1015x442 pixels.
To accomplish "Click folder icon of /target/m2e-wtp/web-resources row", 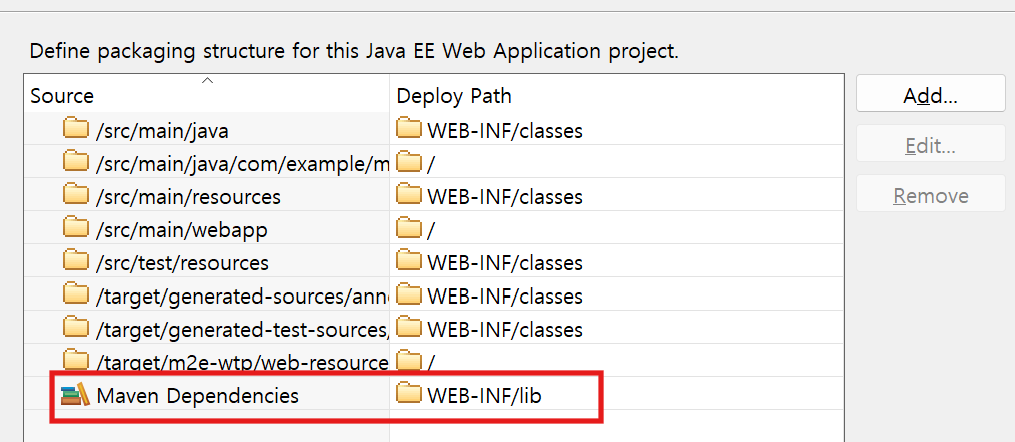I will 76,360.
